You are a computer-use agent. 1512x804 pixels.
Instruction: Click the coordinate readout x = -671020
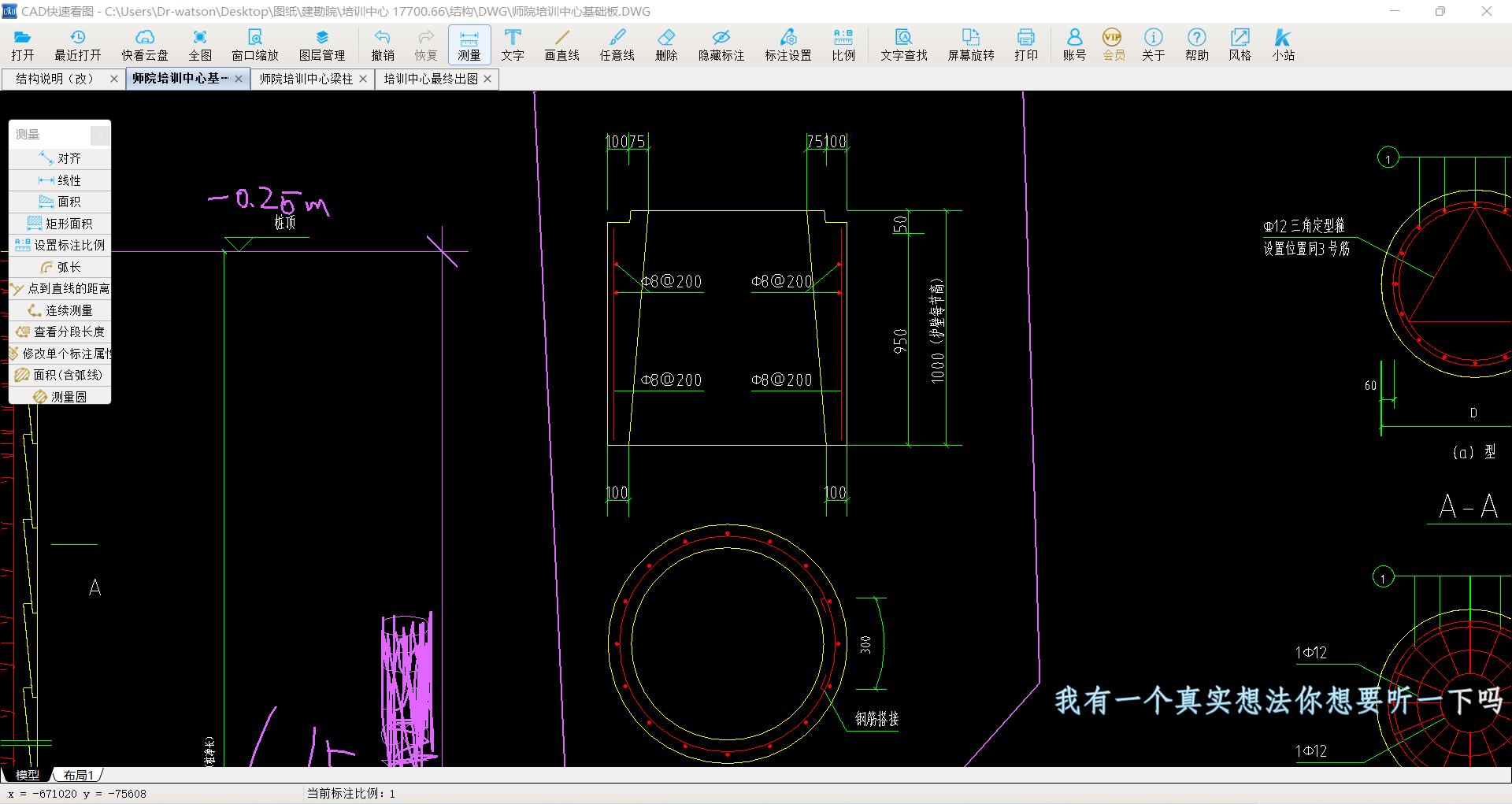click(x=77, y=794)
